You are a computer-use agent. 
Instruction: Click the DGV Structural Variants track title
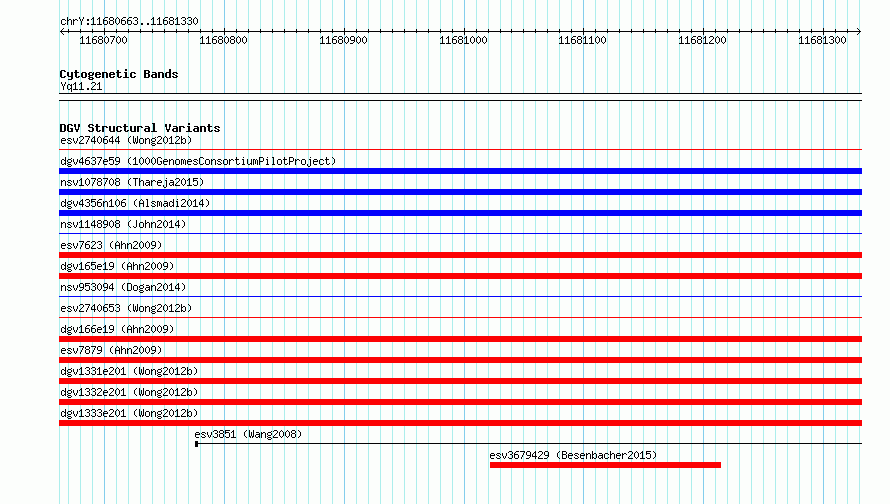point(140,128)
